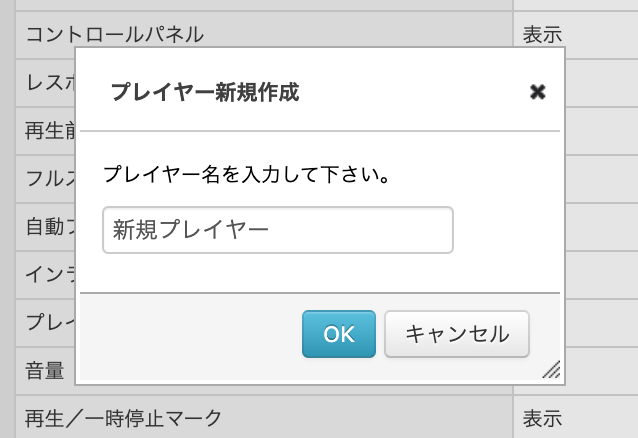Click the partially hidden レスポ row label
The width and height of the screenshot is (638, 438).
point(50,83)
